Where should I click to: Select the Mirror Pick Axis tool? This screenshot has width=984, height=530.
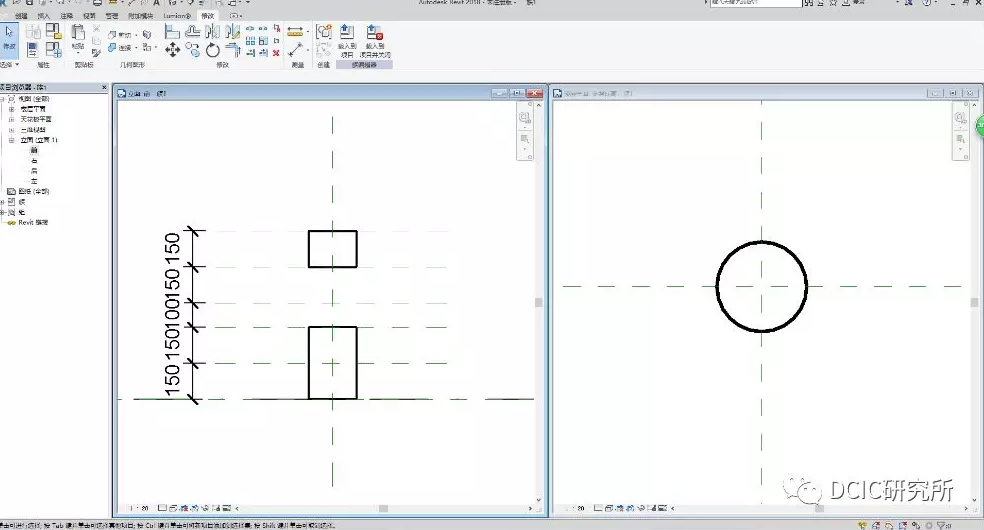pyautogui.click(x=213, y=31)
